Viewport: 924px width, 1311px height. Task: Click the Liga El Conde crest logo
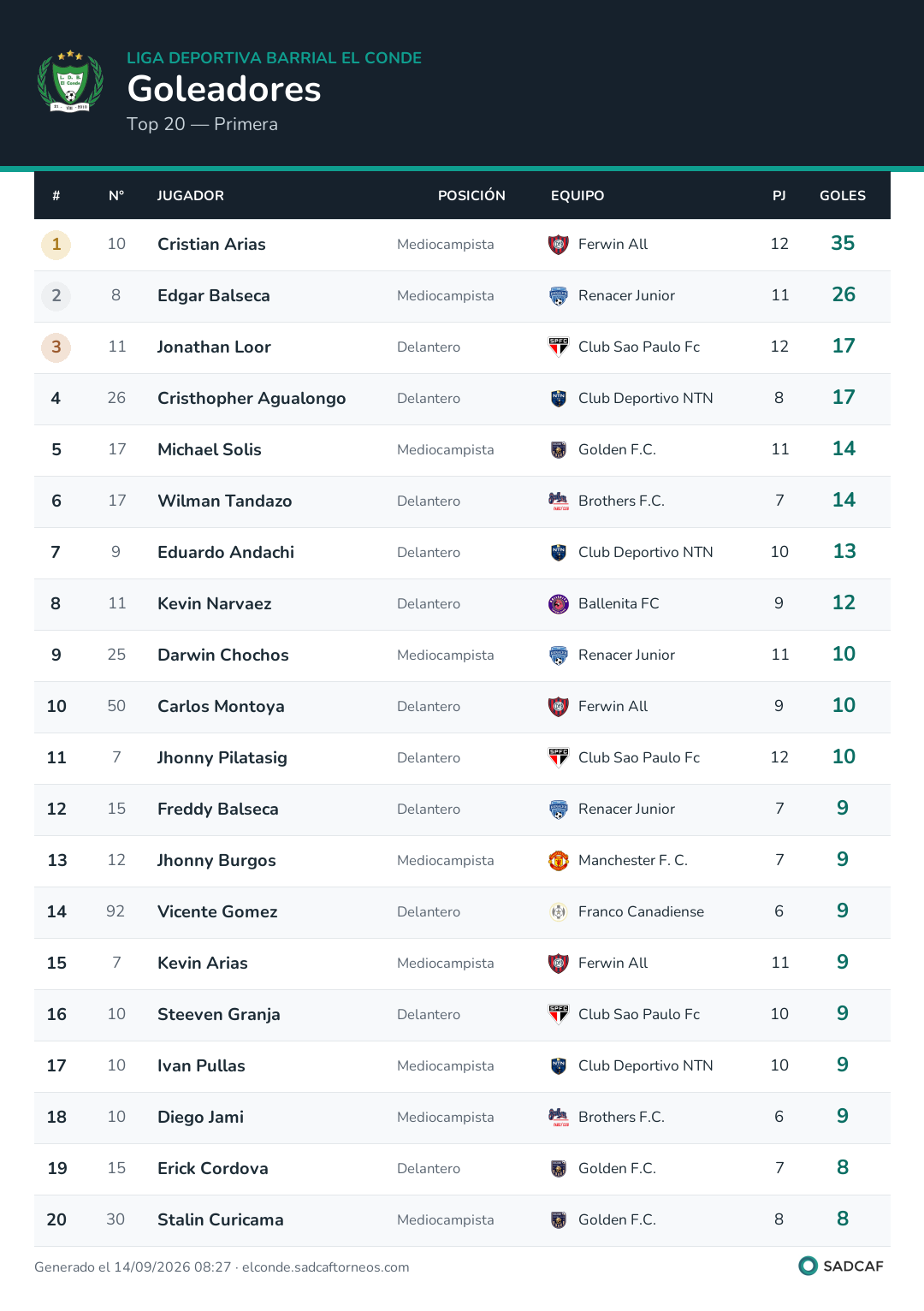click(x=70, y=81)
